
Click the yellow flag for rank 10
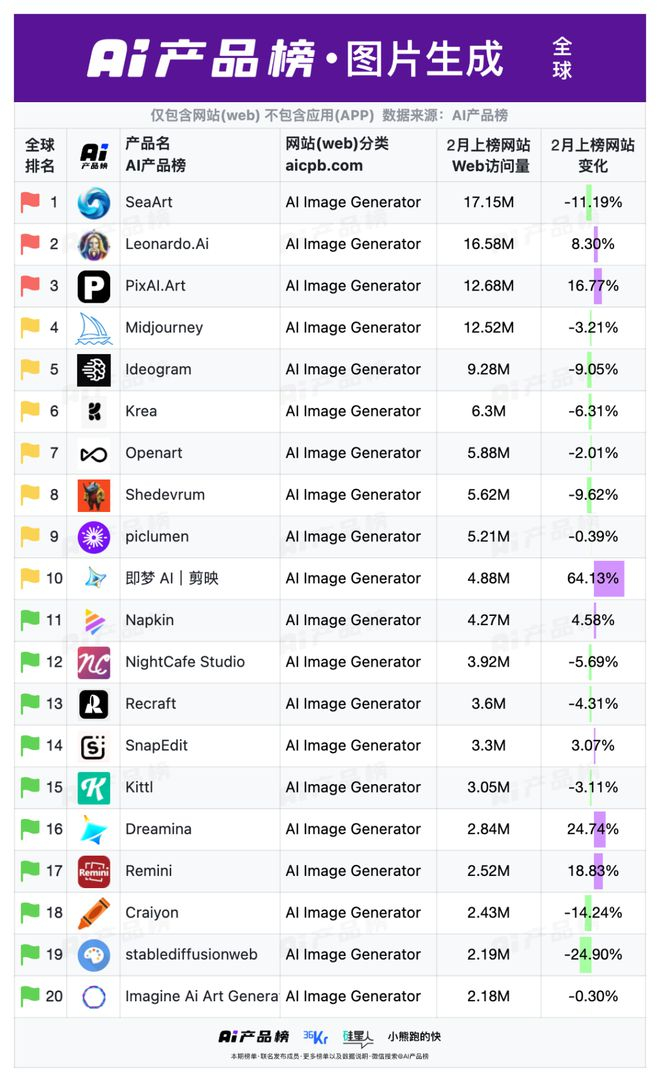30,578
